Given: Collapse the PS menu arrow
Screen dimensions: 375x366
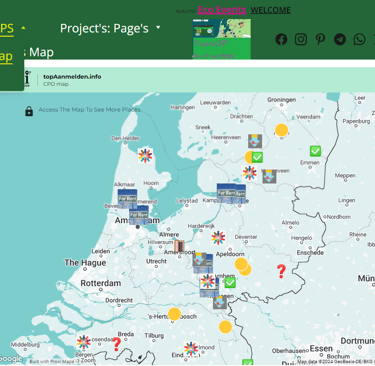Looking at the screenshot, I should click(x=23, y=28).
